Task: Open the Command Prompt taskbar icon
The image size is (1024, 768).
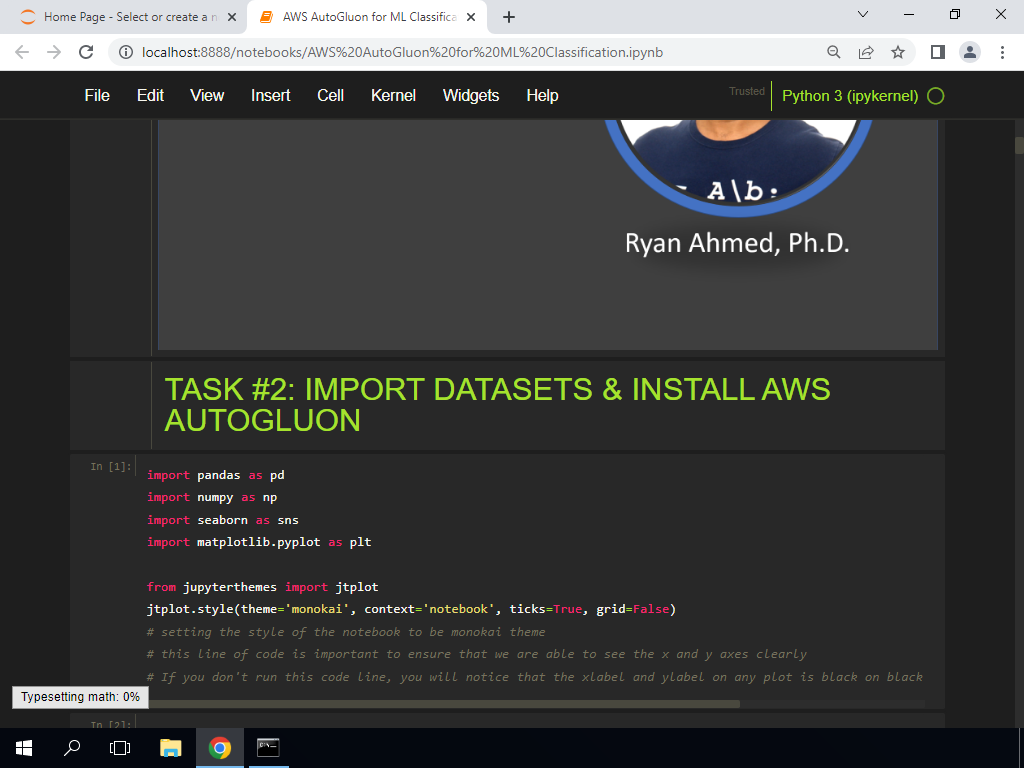Action: 268,748
